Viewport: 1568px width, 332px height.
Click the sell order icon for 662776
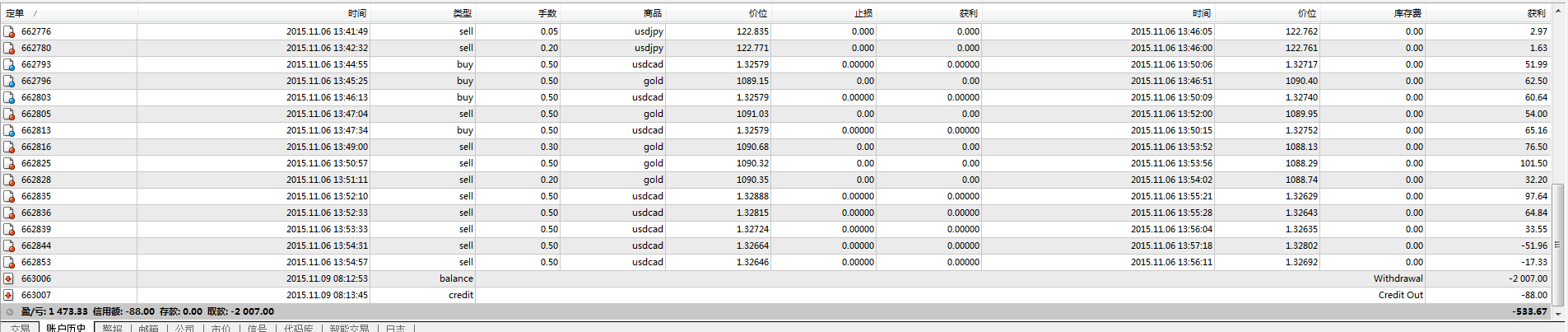click(9, 31)
